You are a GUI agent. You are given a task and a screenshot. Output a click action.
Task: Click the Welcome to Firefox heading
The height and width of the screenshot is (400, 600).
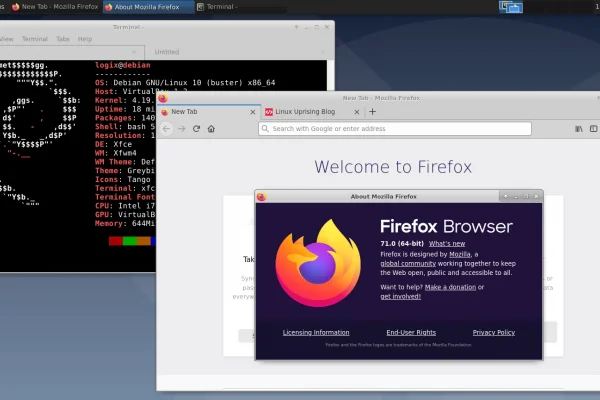click(393, 167)
